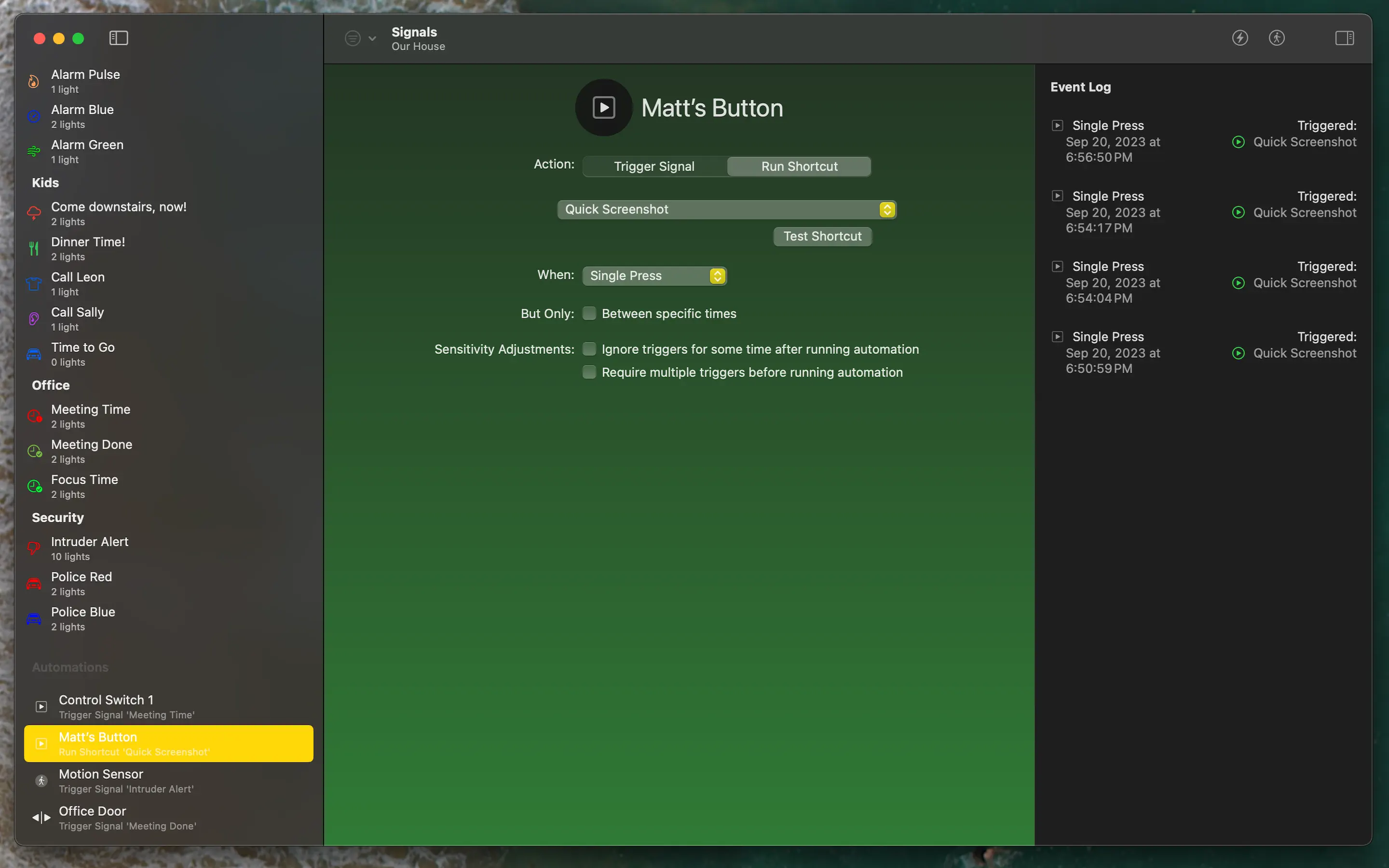Click the large play icon beside Matt's Button

[604, 108]
